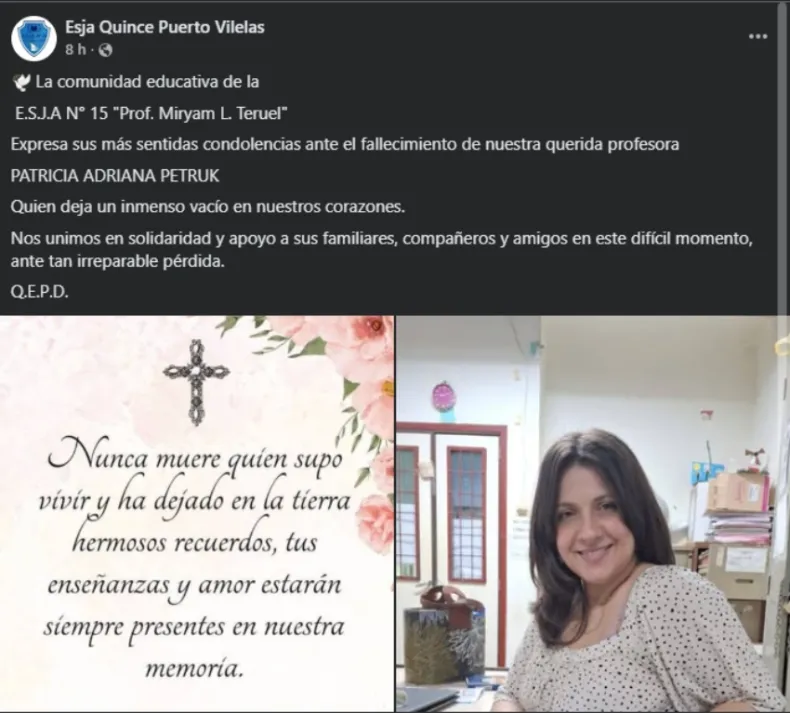Click the E.S.J.A N° 15 school name line
The image size is (790, 713).
click(x=151, y=113)
